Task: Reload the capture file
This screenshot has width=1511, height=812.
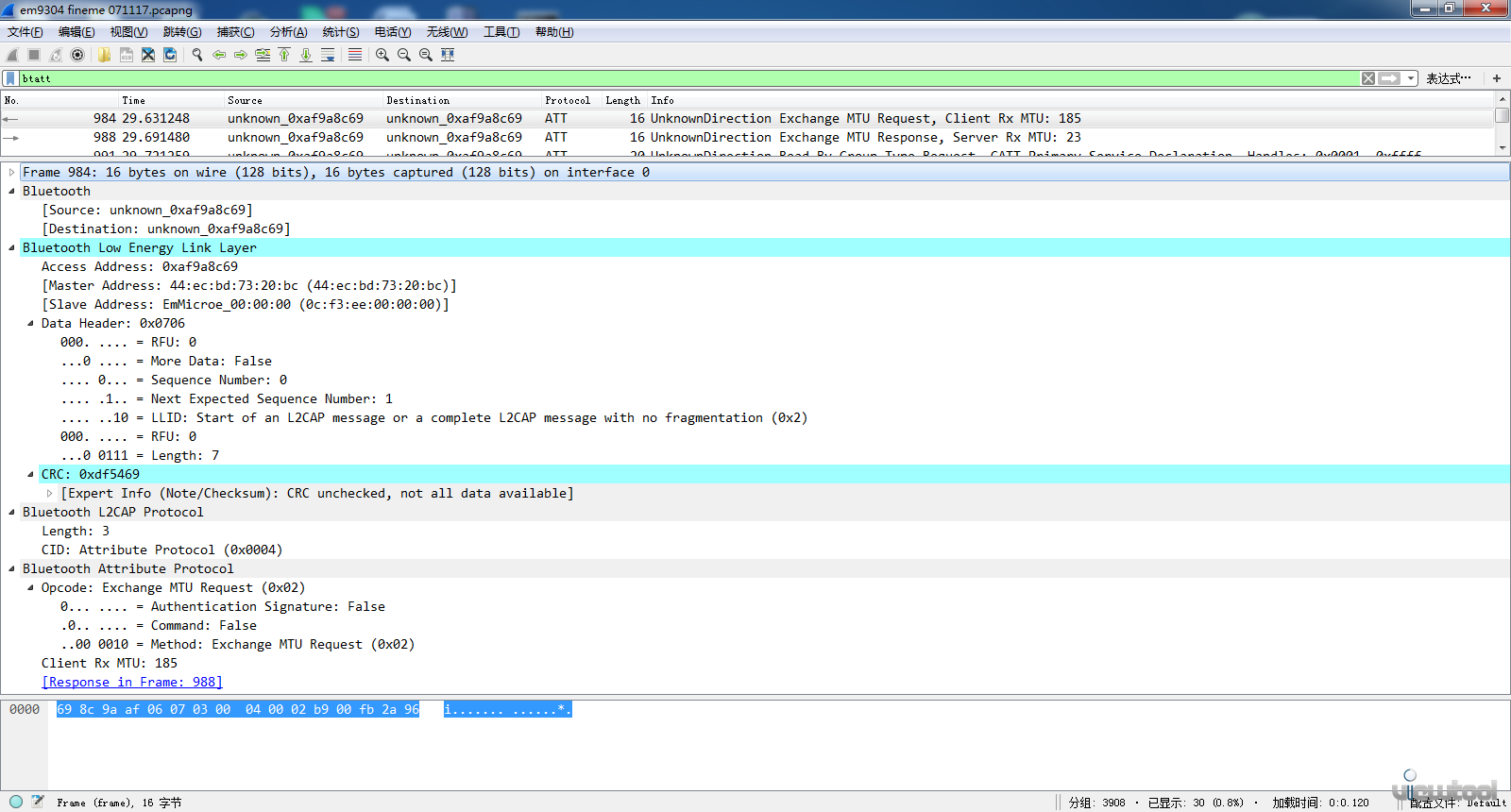Action: [x=170, y=55]
